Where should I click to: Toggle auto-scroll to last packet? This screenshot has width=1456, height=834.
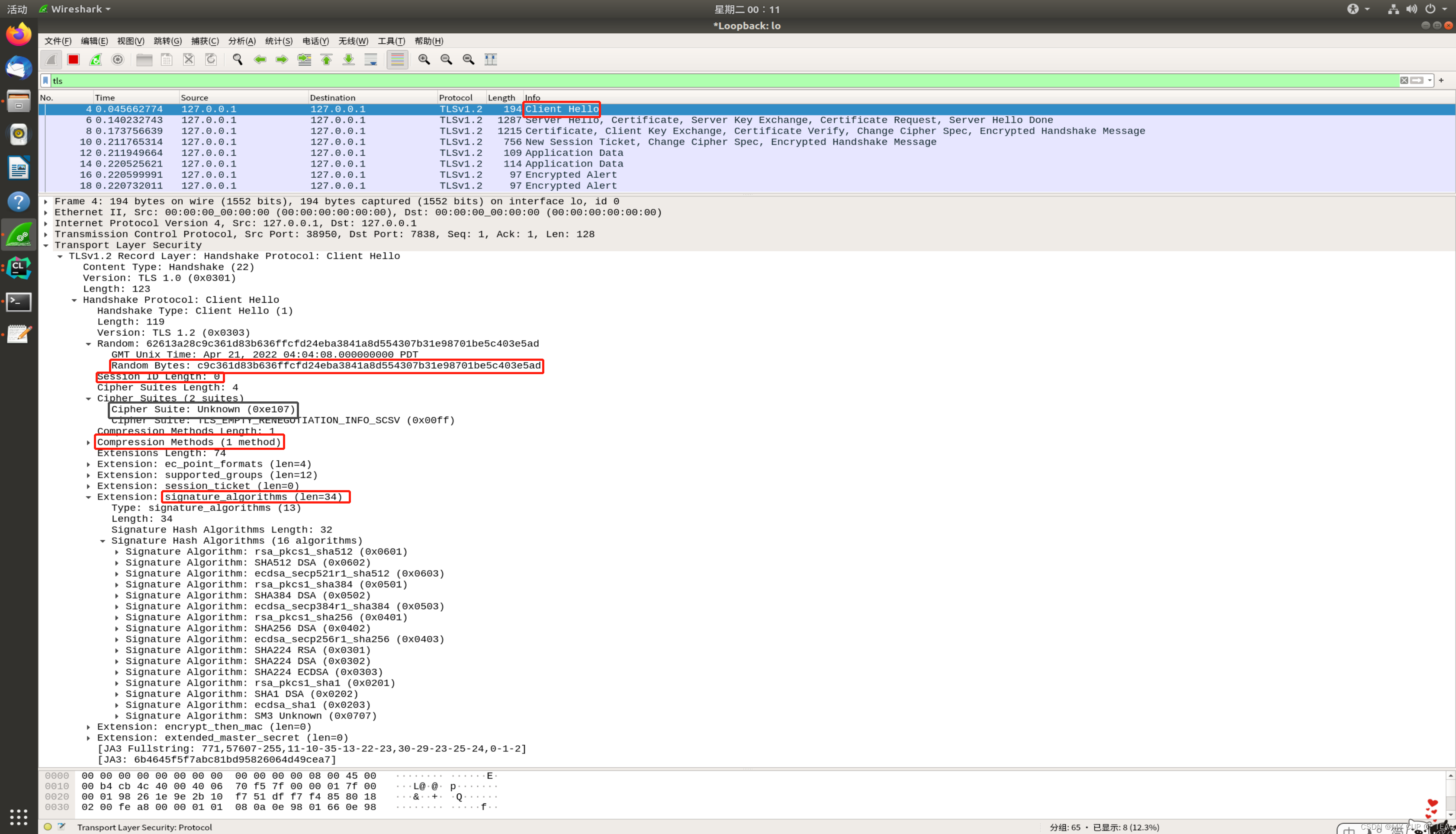(371, 60)
